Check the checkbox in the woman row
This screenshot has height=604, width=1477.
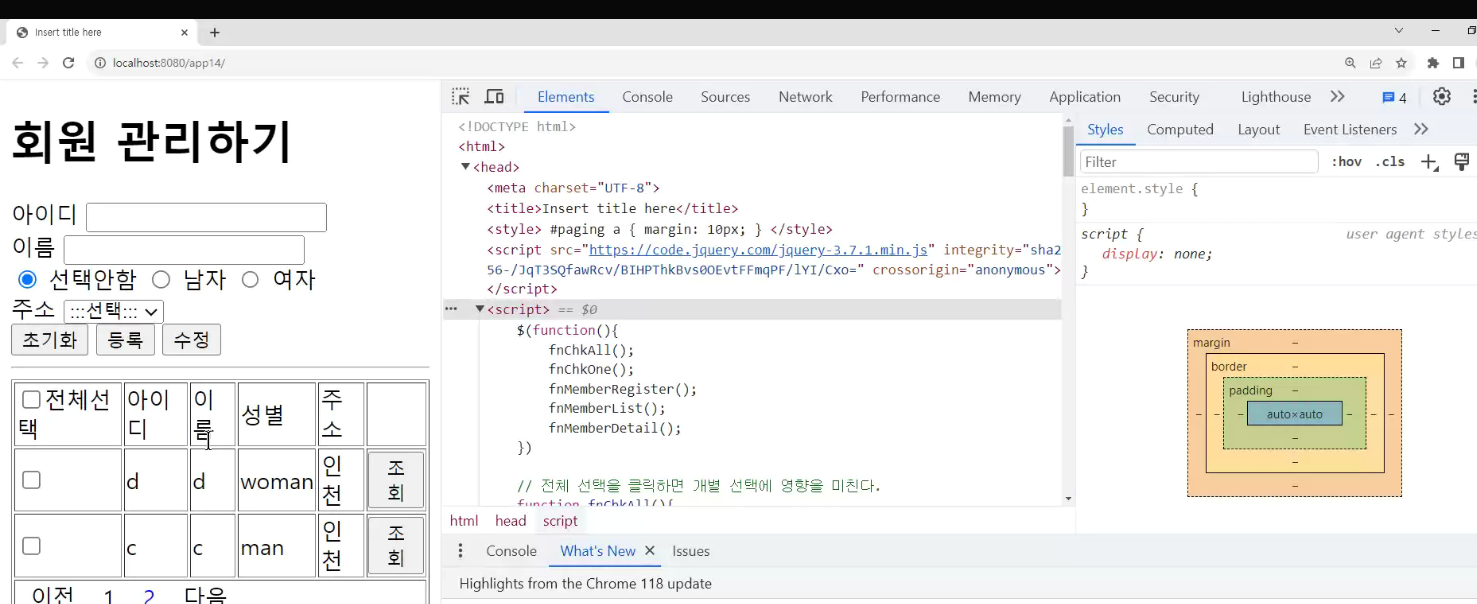(31, 480)
